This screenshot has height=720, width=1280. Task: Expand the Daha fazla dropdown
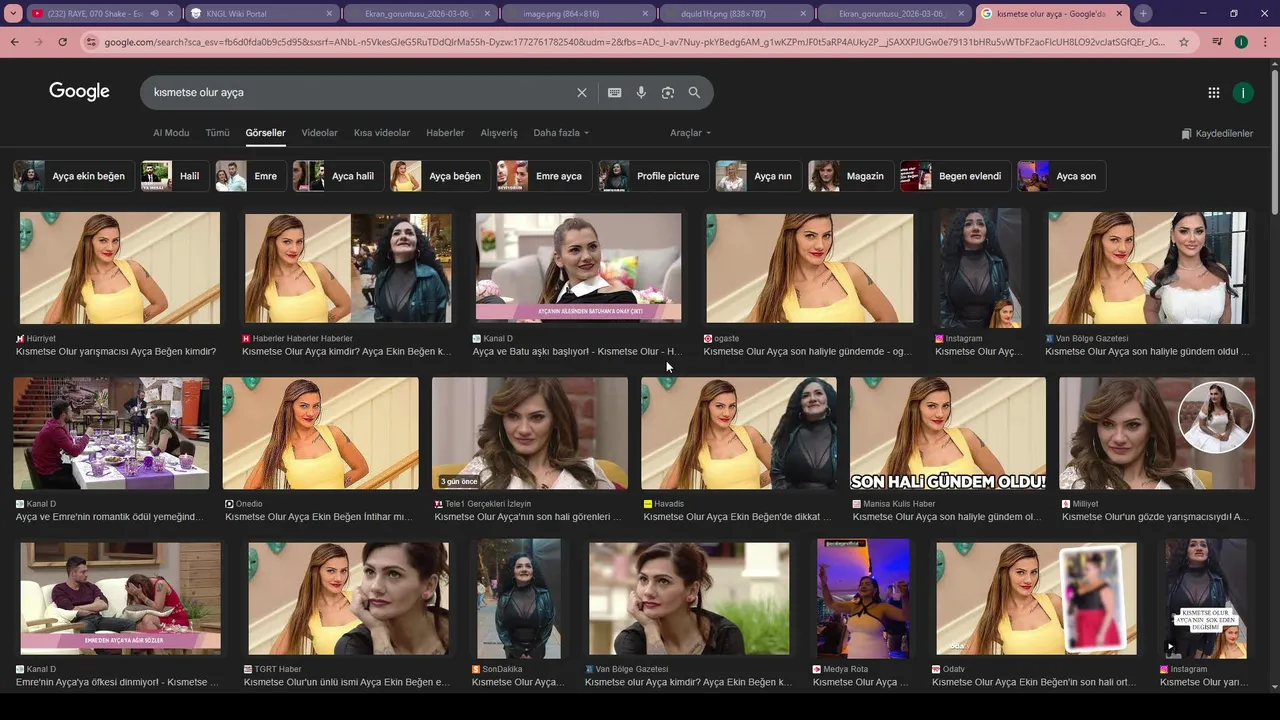[x=561, y=133]
